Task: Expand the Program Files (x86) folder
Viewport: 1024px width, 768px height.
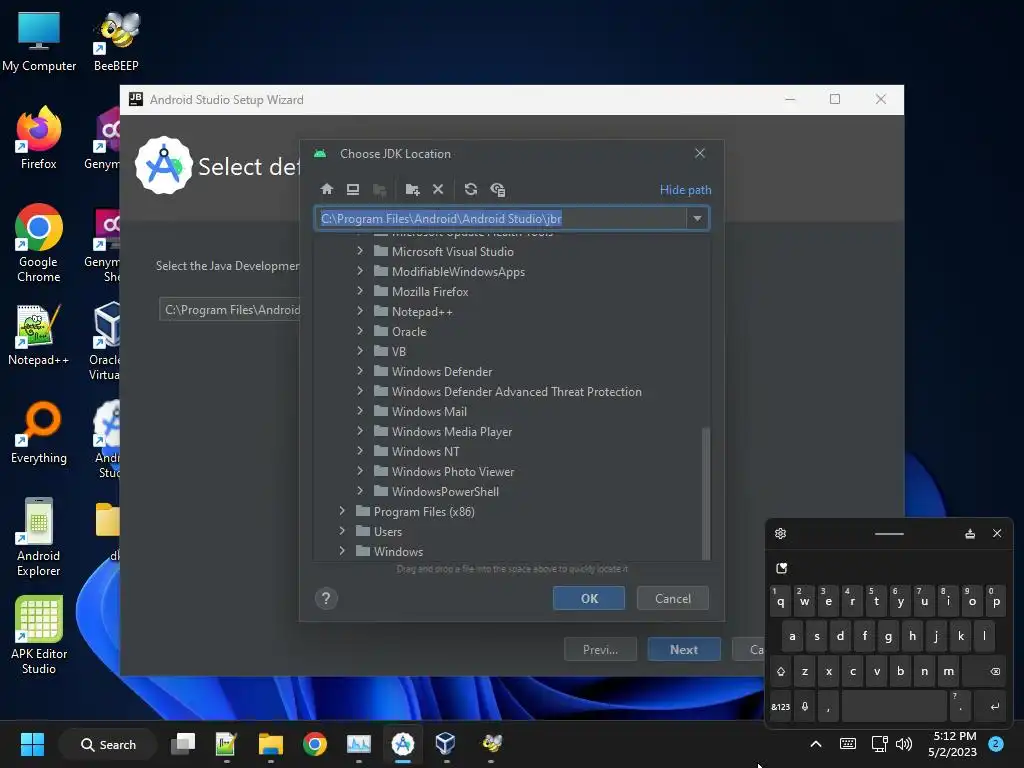Action: [342, 511]
